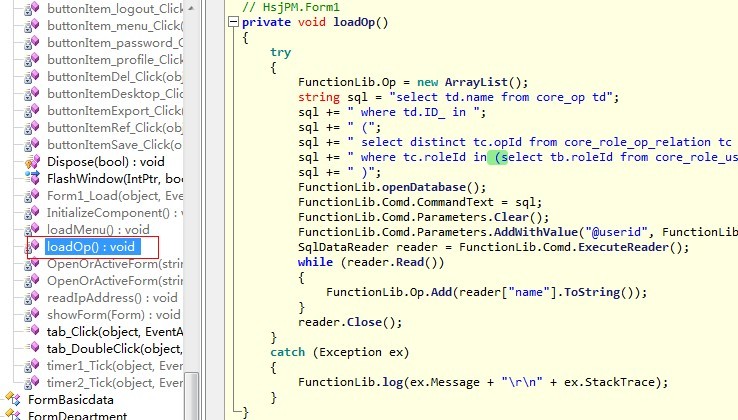Viewport: 738px width, 420px height.
Task: Choose buttonItemExport_Click in the tree
Action: coord(114,110)
